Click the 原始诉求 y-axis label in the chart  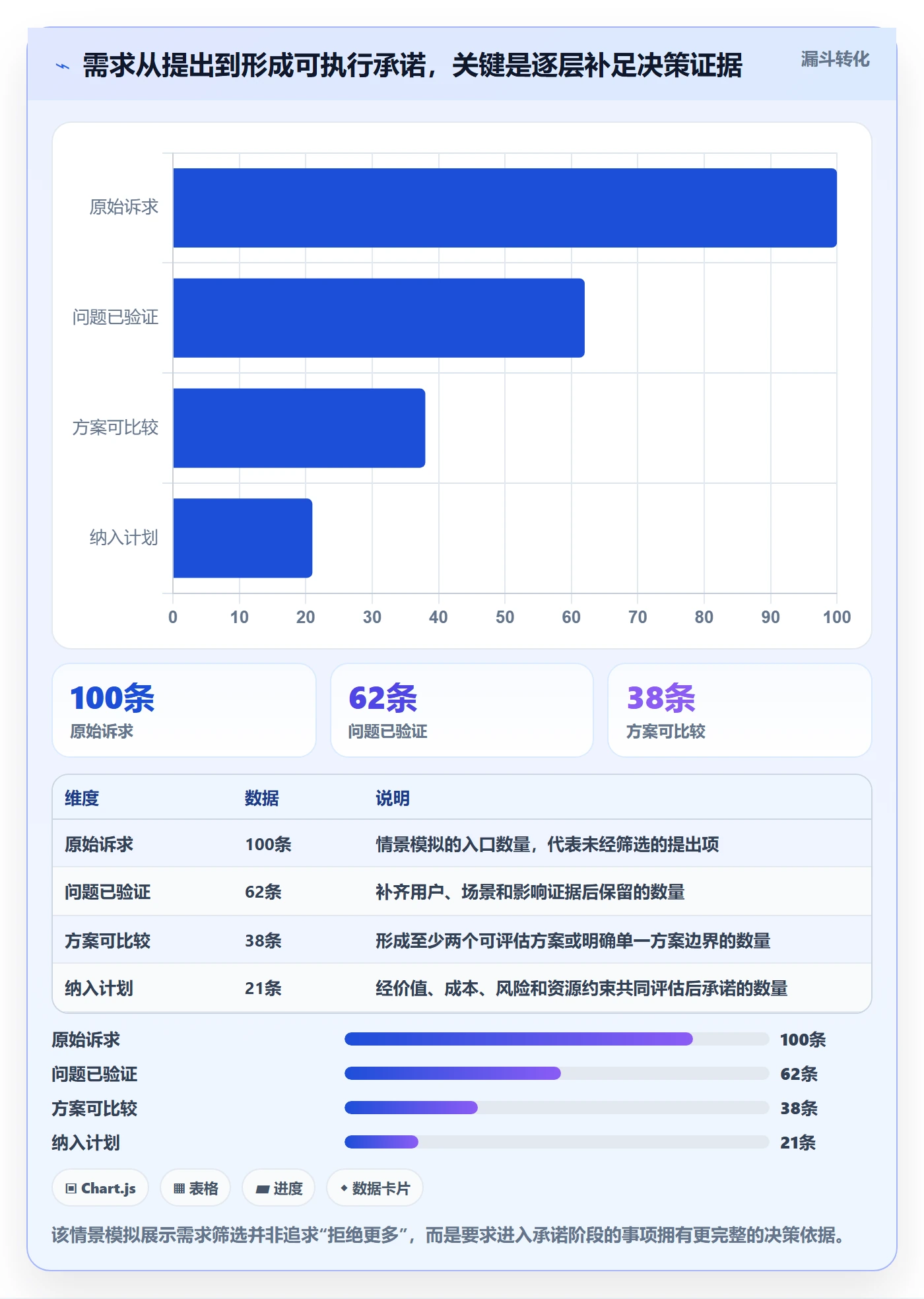click(x=124, y=207)
